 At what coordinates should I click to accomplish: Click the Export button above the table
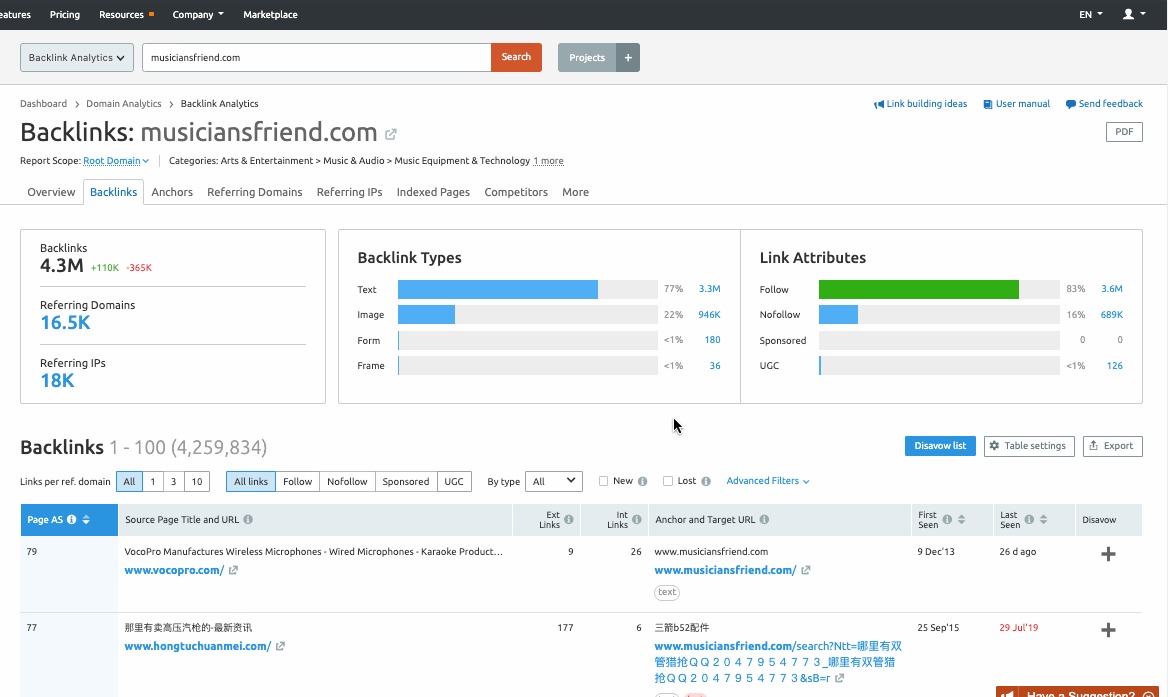(x=1112, y=446)
